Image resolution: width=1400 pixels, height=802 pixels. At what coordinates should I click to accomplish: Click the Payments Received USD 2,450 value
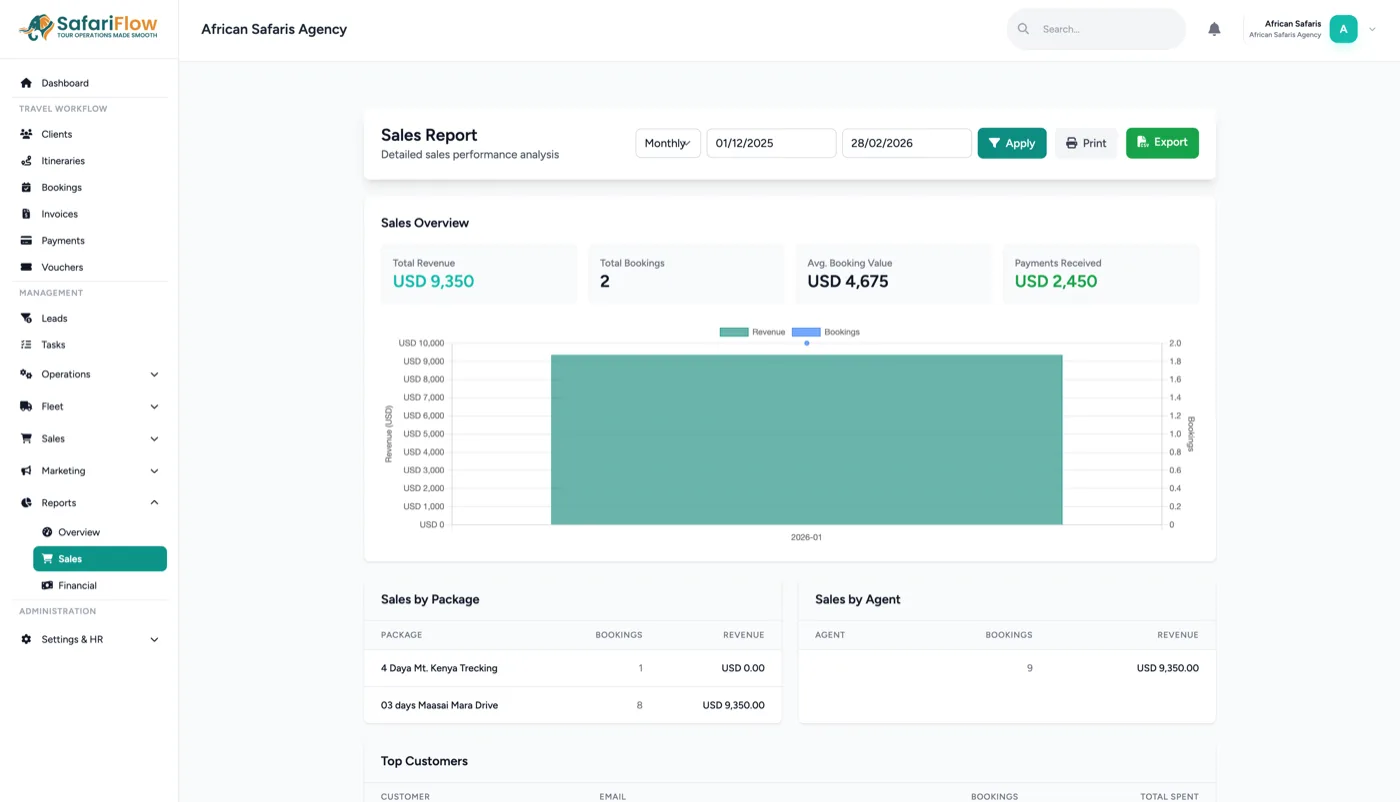[x=1056, y=281]
